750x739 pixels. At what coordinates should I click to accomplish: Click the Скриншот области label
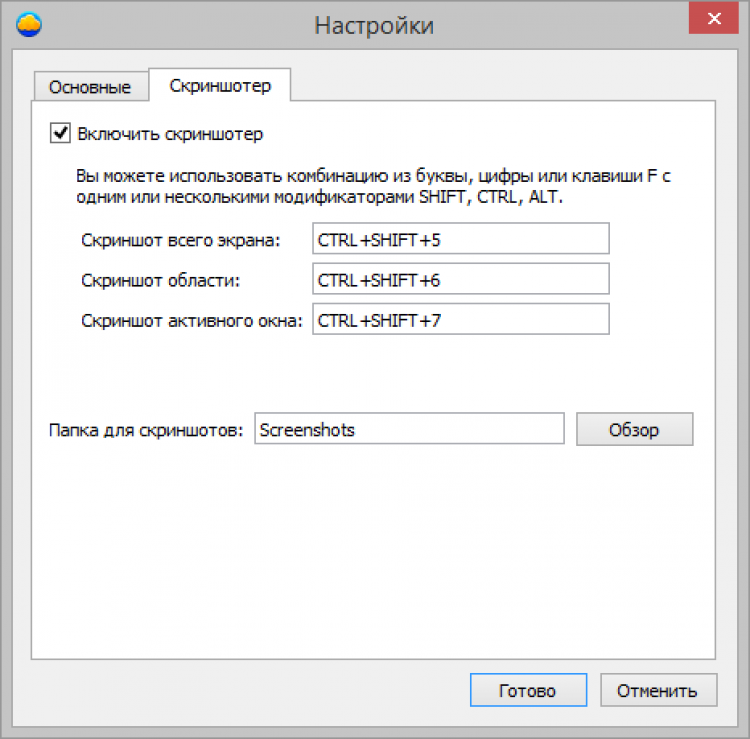[161, 280]
